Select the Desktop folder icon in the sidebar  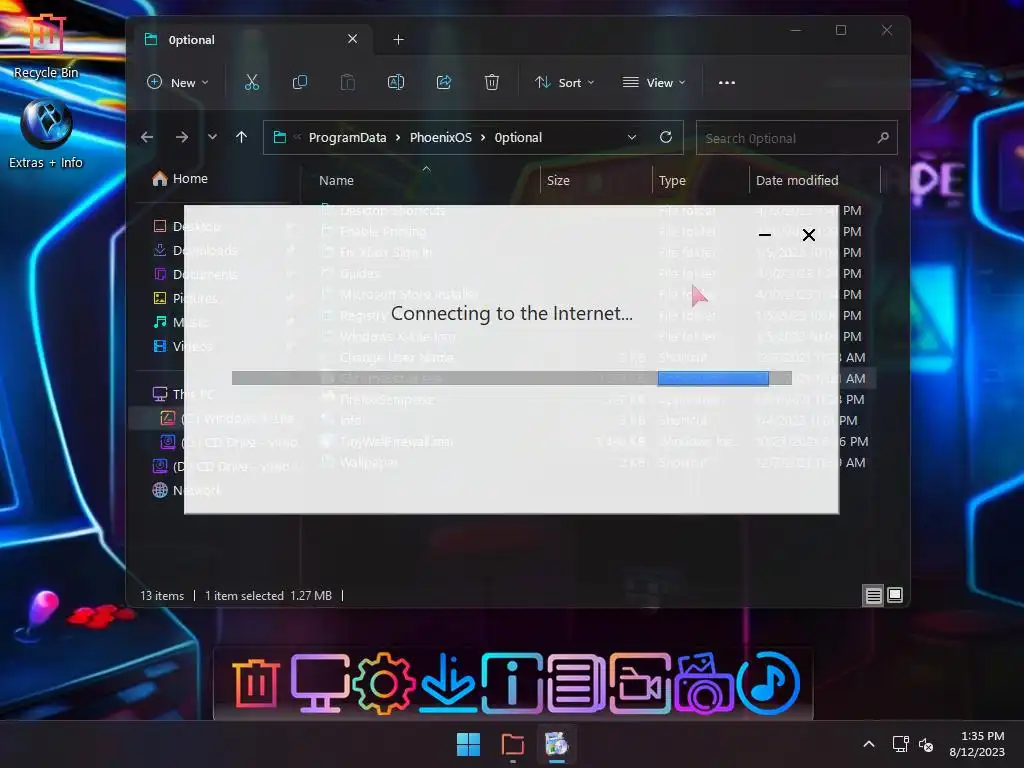point(160,226)
